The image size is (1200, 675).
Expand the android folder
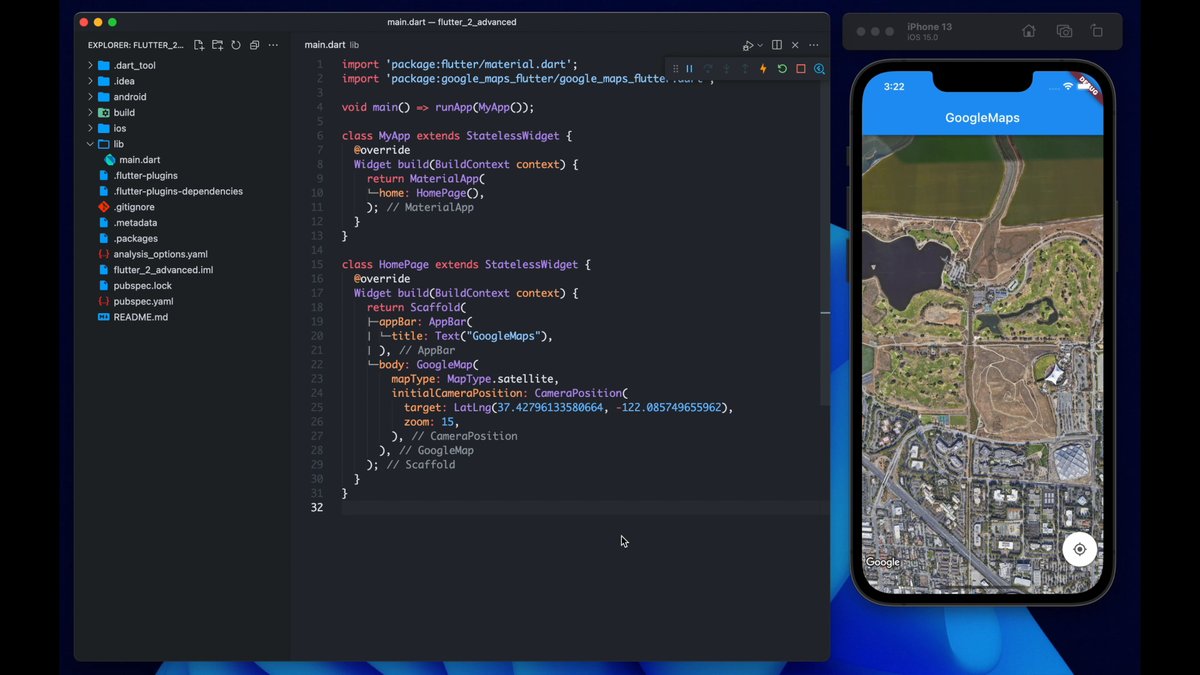pos(129,97)
